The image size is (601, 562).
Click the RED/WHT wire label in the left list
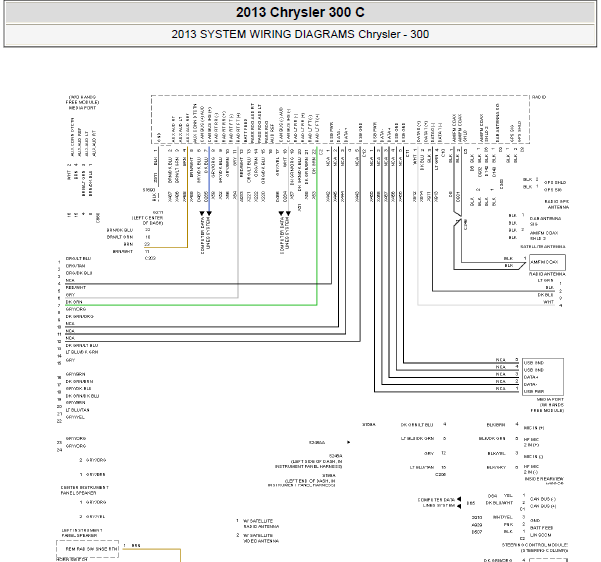(x=76, y=288)
